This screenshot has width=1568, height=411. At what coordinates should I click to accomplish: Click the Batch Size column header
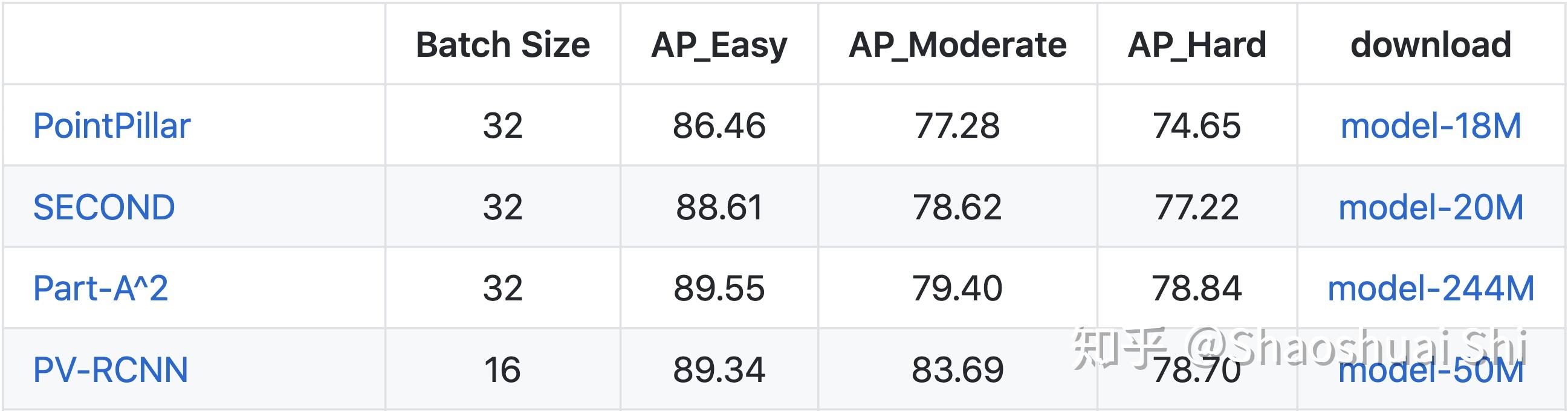(x=503, y=45)
